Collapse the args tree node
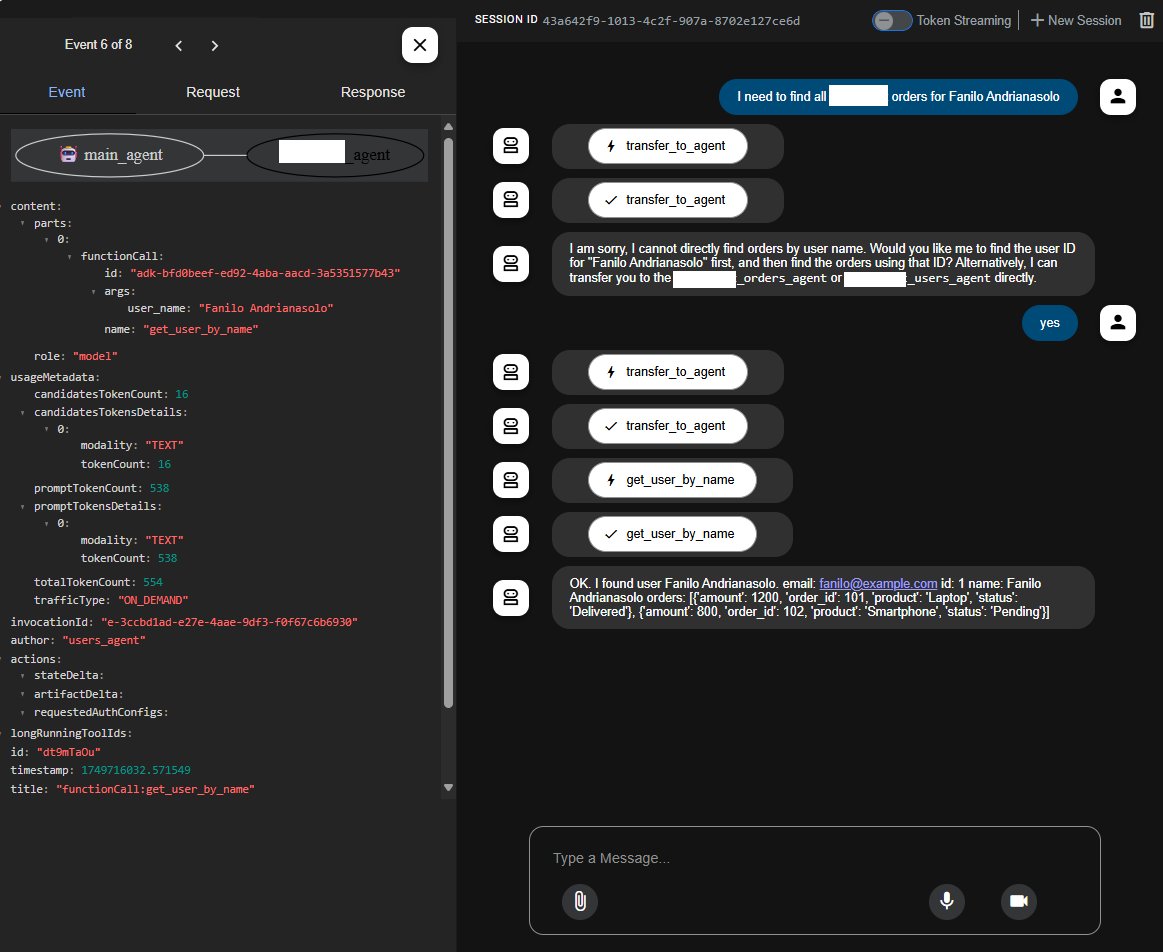Viewport: 1163px width, 952px height. coord(93,291)
